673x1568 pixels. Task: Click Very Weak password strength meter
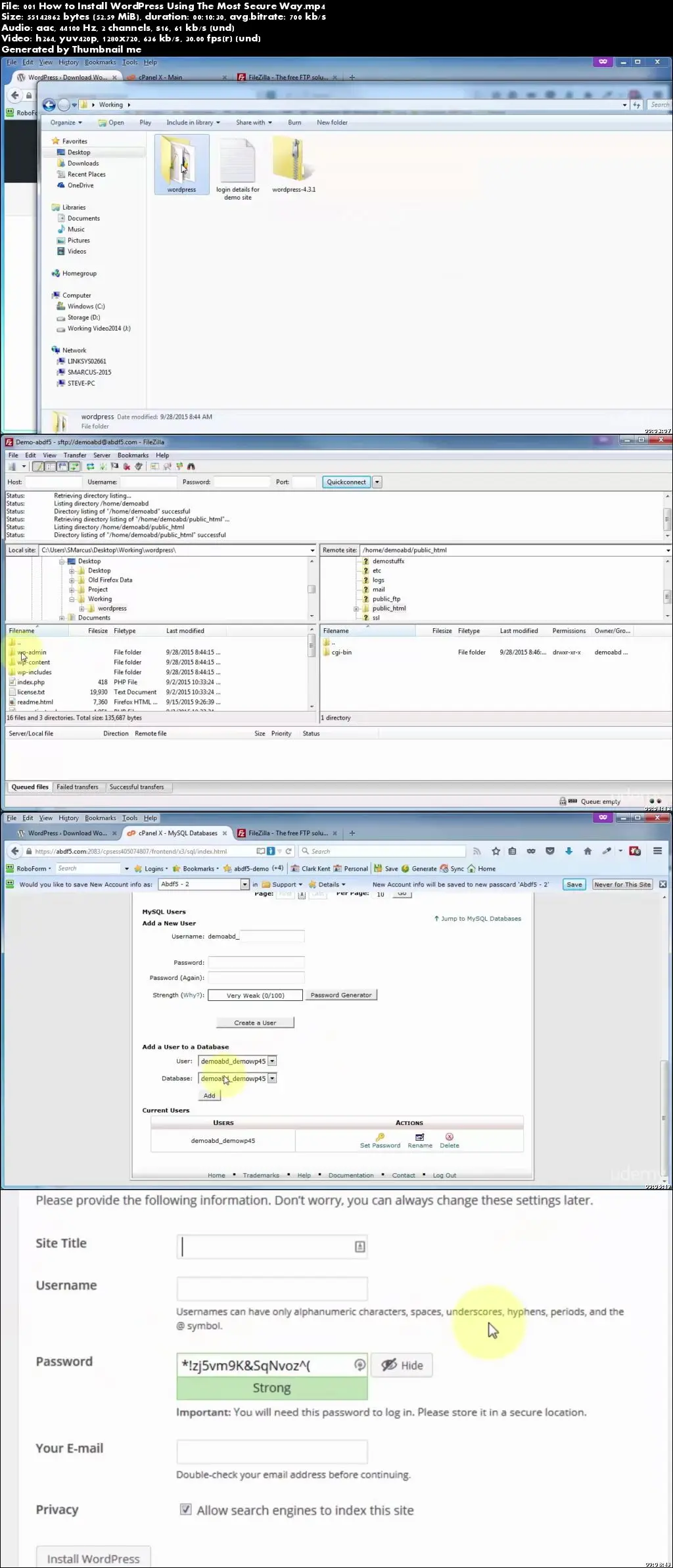255,996
